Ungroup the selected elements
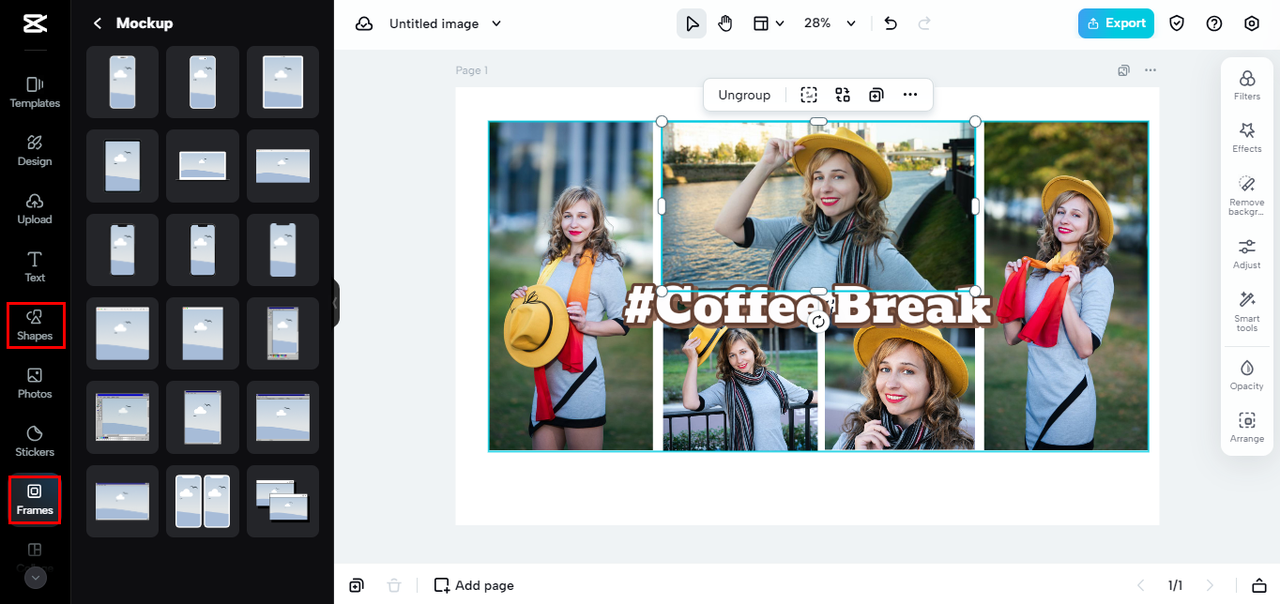The height and width of the screenshot is (604, 1280). point(743,94)
